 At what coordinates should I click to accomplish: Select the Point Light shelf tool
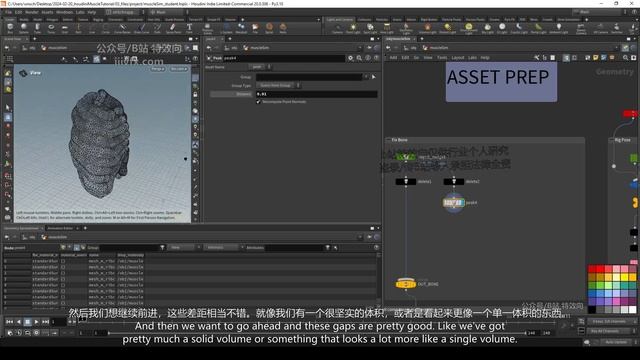coord(353,28)
